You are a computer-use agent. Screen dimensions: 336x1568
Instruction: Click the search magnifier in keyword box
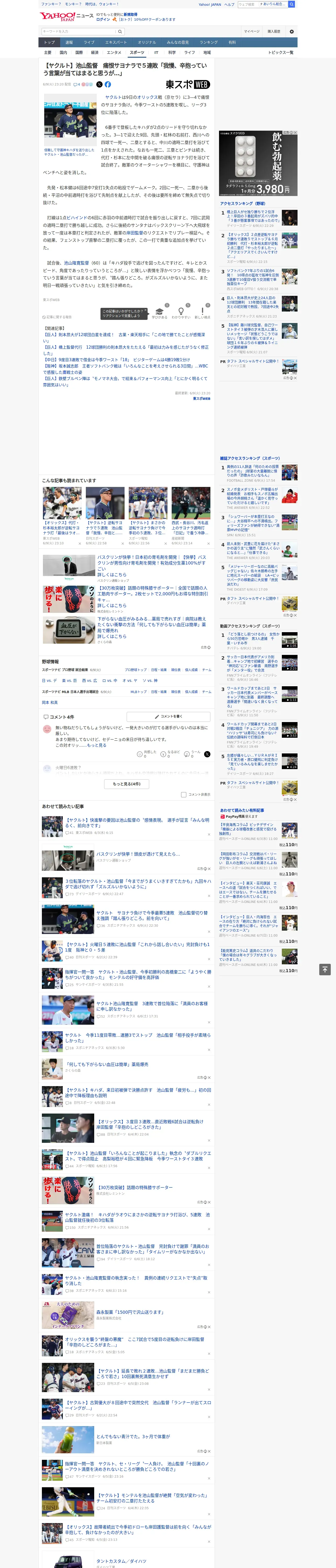click(x=120, y=32)
